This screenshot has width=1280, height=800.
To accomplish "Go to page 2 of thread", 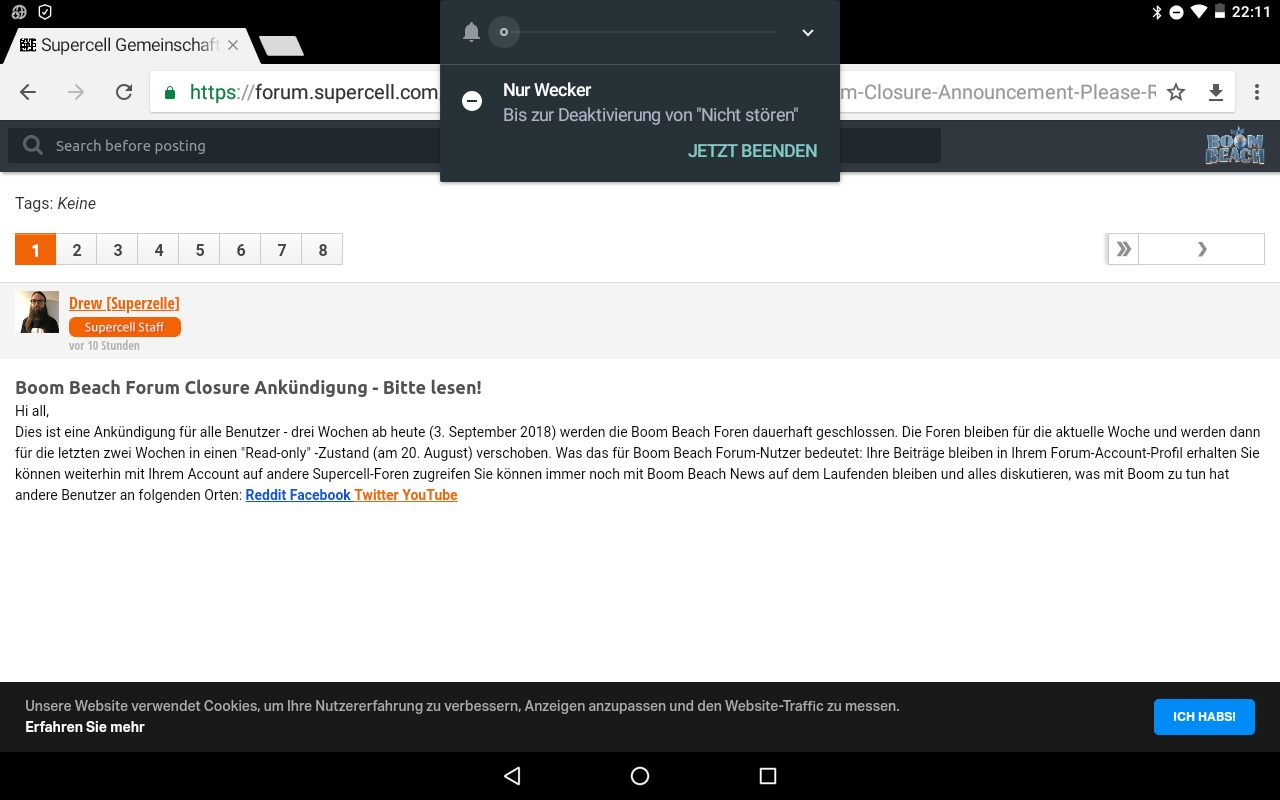I will click(77, 250).
